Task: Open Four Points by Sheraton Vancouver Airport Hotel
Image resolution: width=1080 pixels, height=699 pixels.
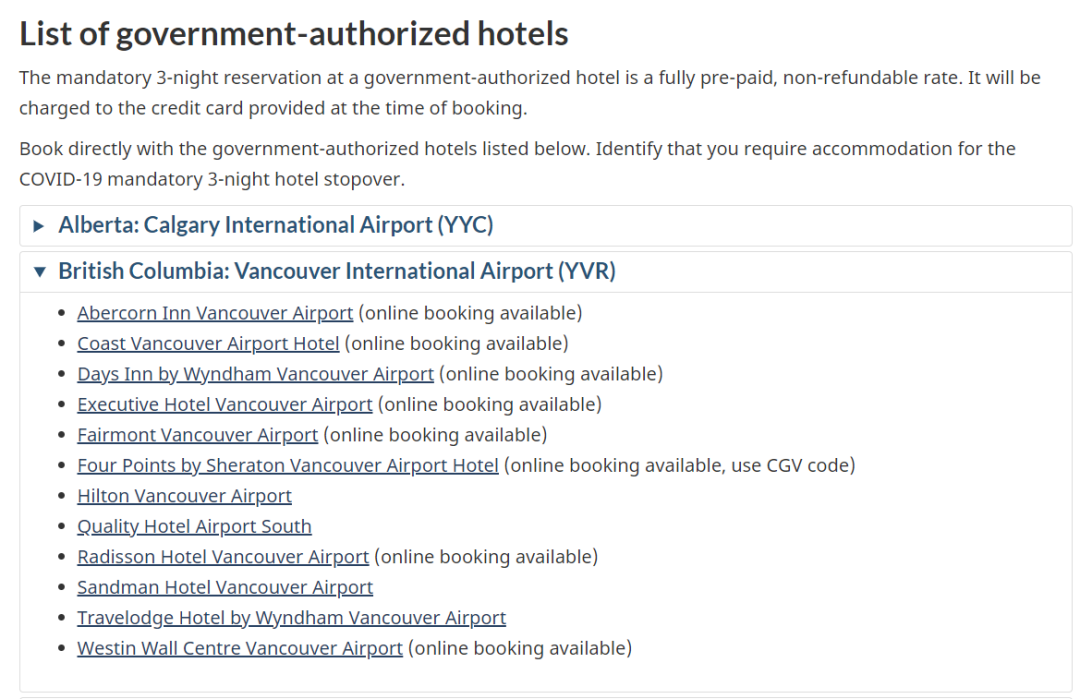Action: (x=287, y=465)
